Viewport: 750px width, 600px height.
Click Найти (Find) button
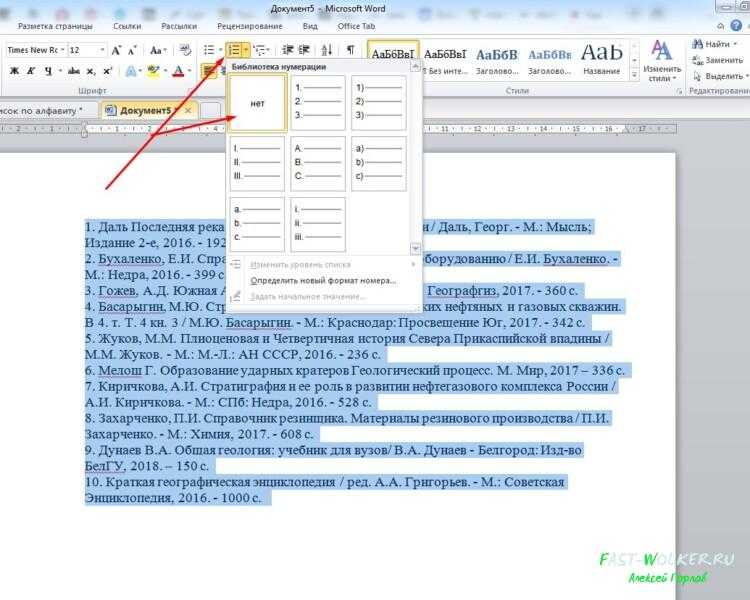pyautogui.click(x=713, y=44)
